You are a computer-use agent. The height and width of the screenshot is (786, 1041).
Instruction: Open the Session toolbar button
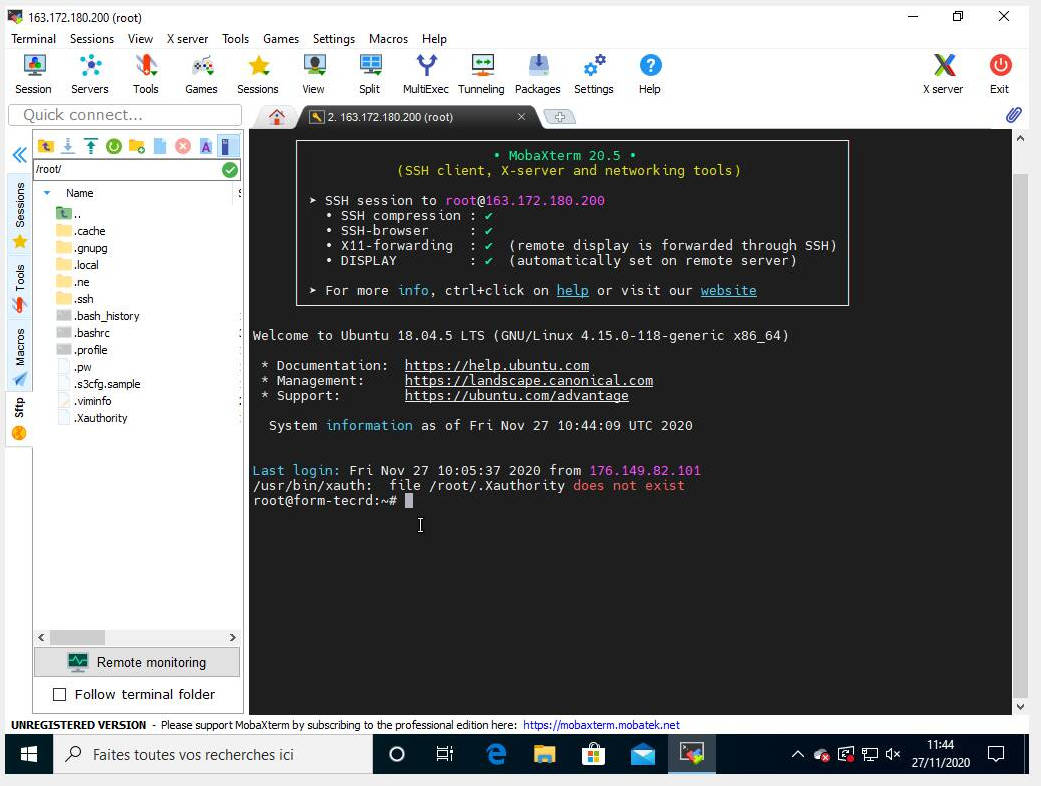coord(33,74)
